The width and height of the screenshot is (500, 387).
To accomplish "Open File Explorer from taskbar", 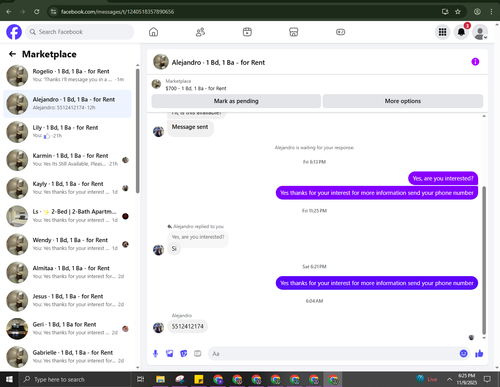I will click(160, 379).
